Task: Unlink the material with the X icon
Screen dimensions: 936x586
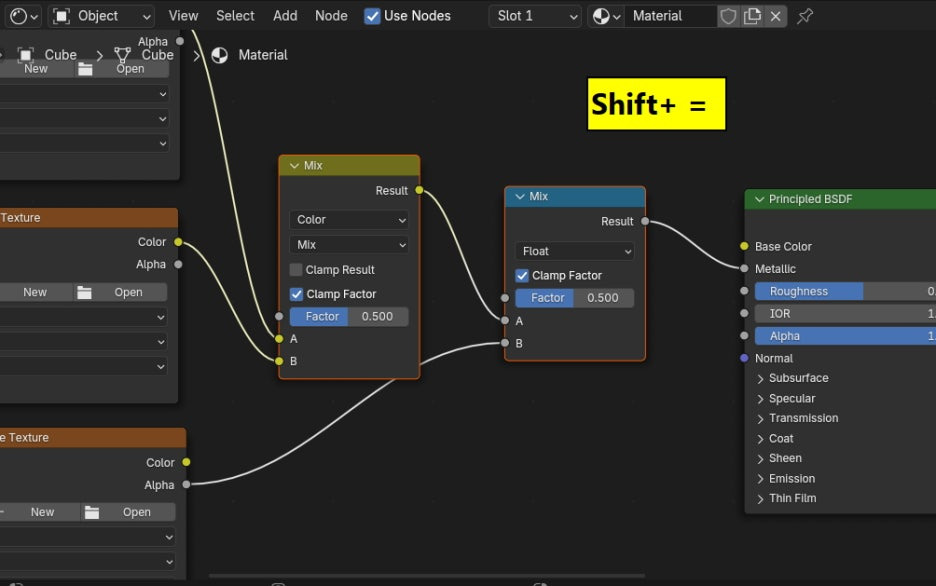Action: [775, 16]
